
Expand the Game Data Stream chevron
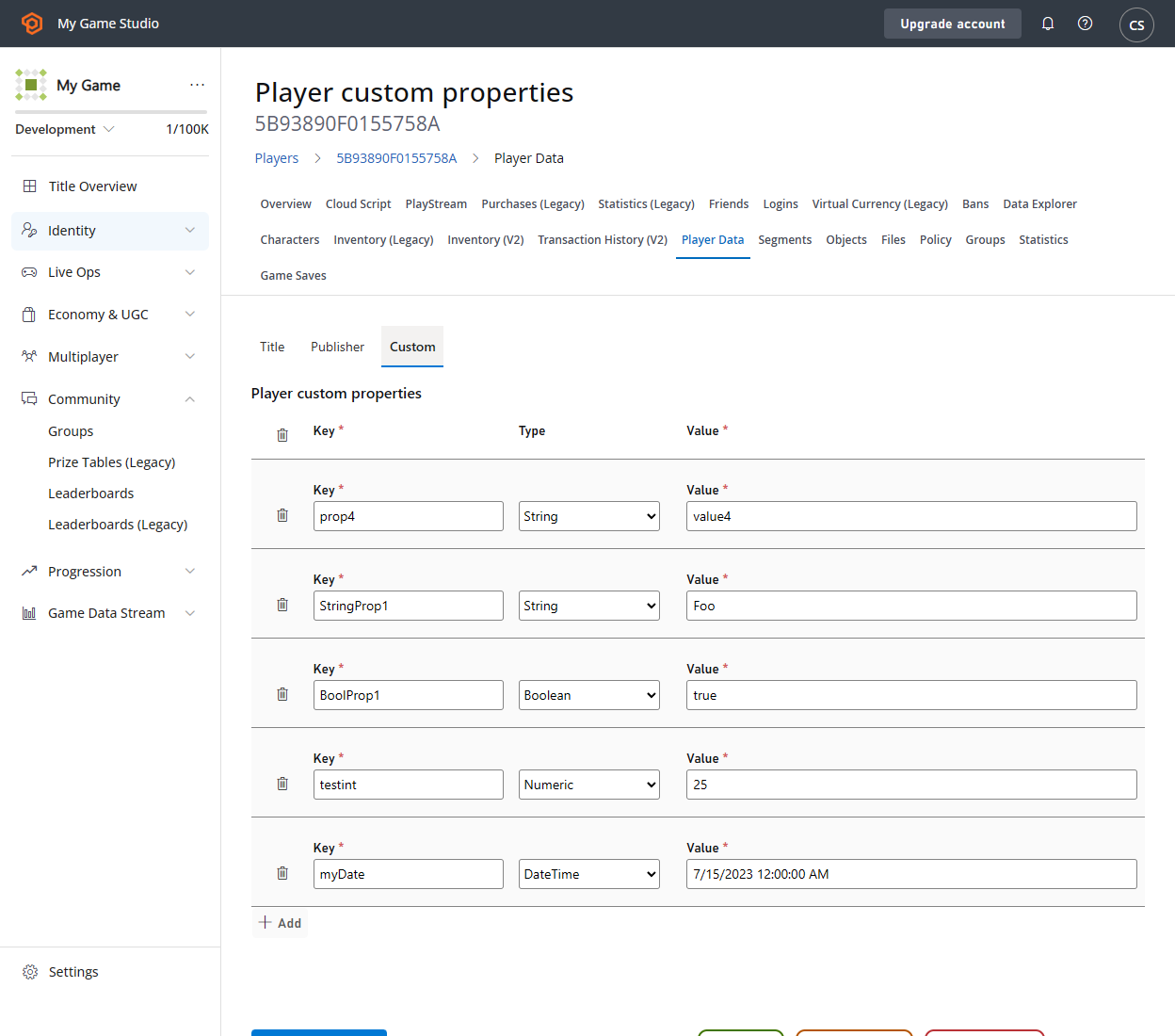[x=190, y=613]
